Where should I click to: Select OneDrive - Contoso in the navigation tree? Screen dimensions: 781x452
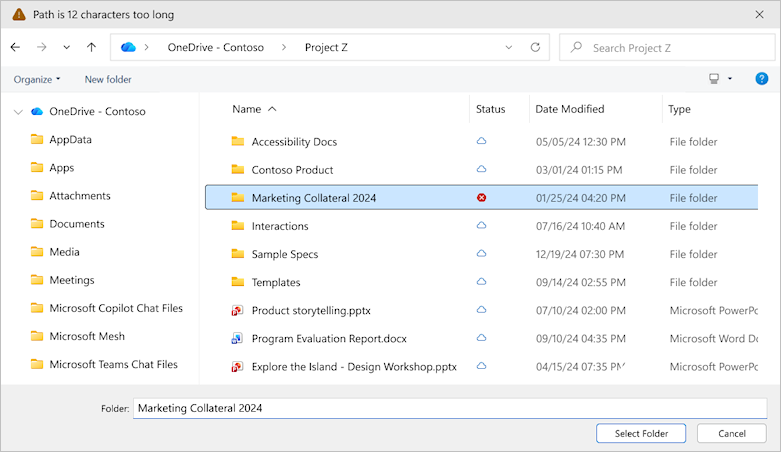click(x=97, y=112)
